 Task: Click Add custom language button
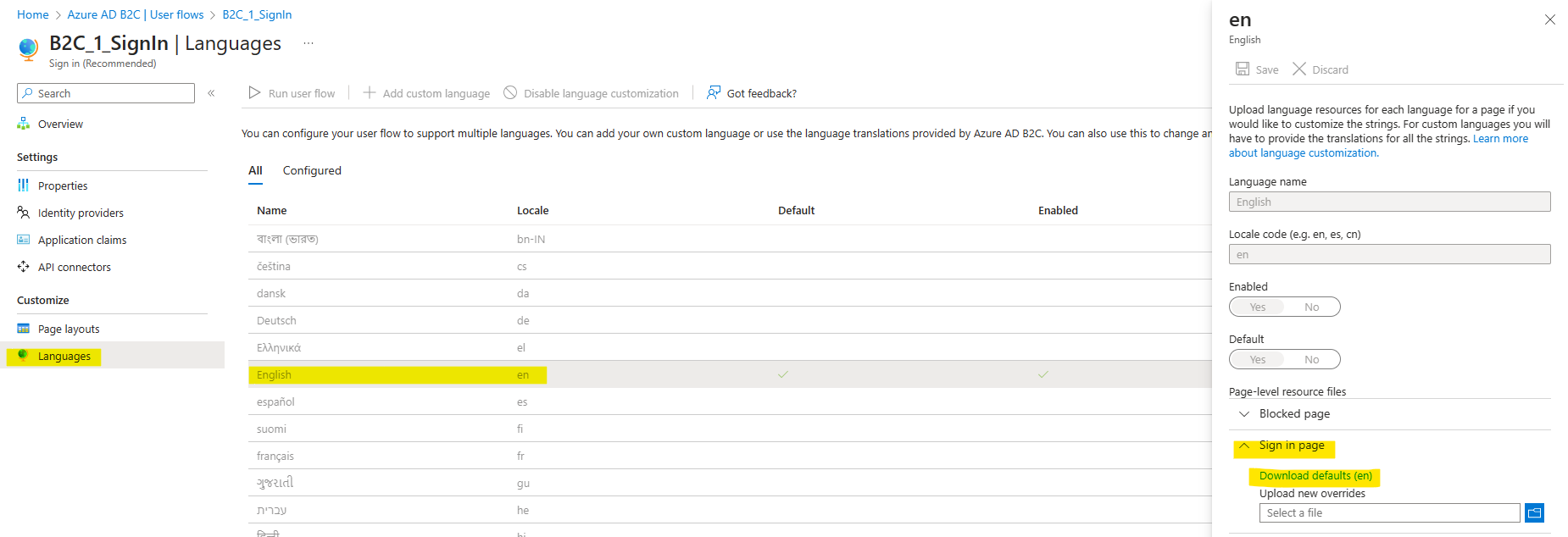[x=426, y=93]
